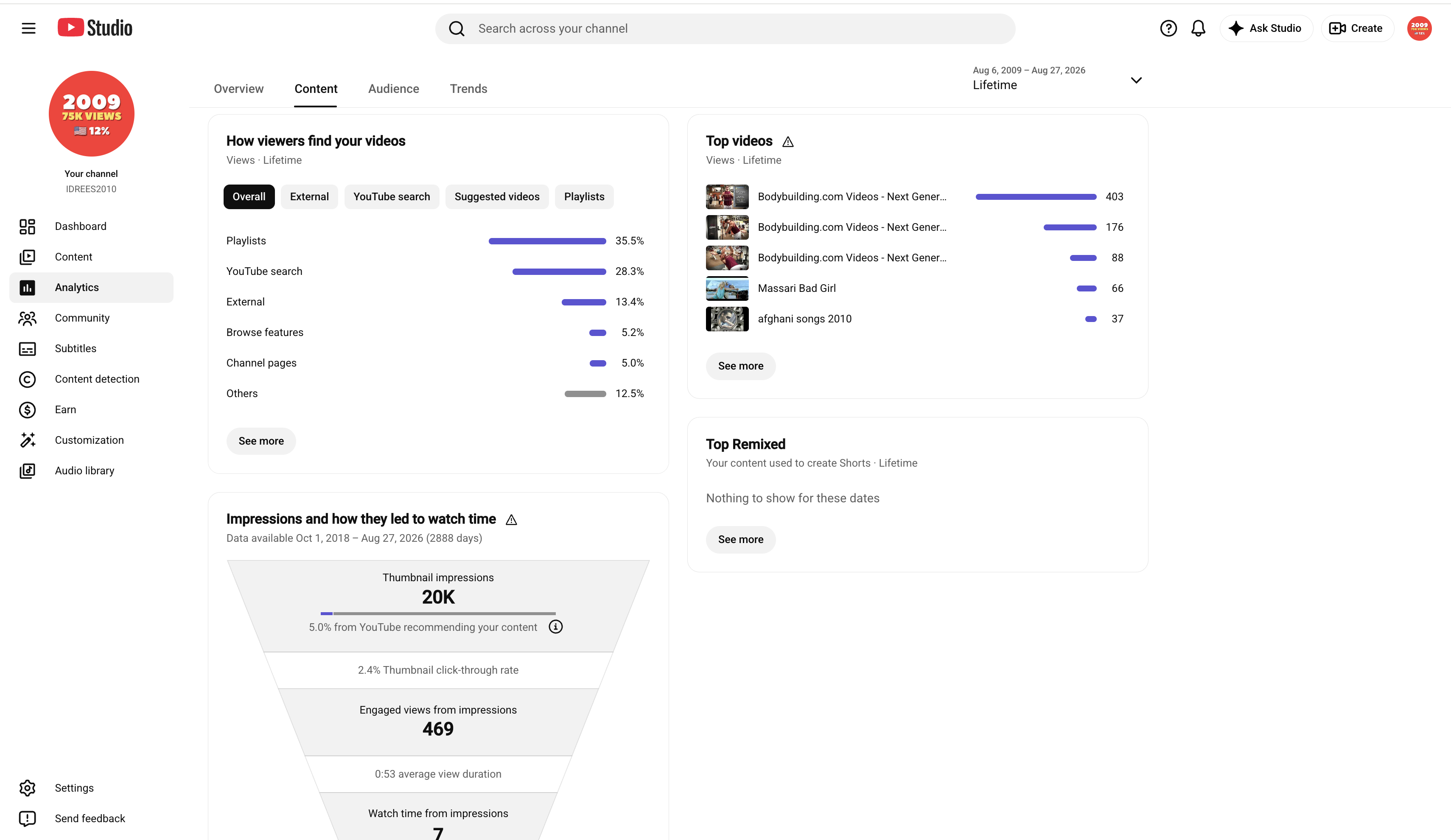1451x840 pixels.
Task: Switch to the Audience tab
Action: tap(393, 89)
